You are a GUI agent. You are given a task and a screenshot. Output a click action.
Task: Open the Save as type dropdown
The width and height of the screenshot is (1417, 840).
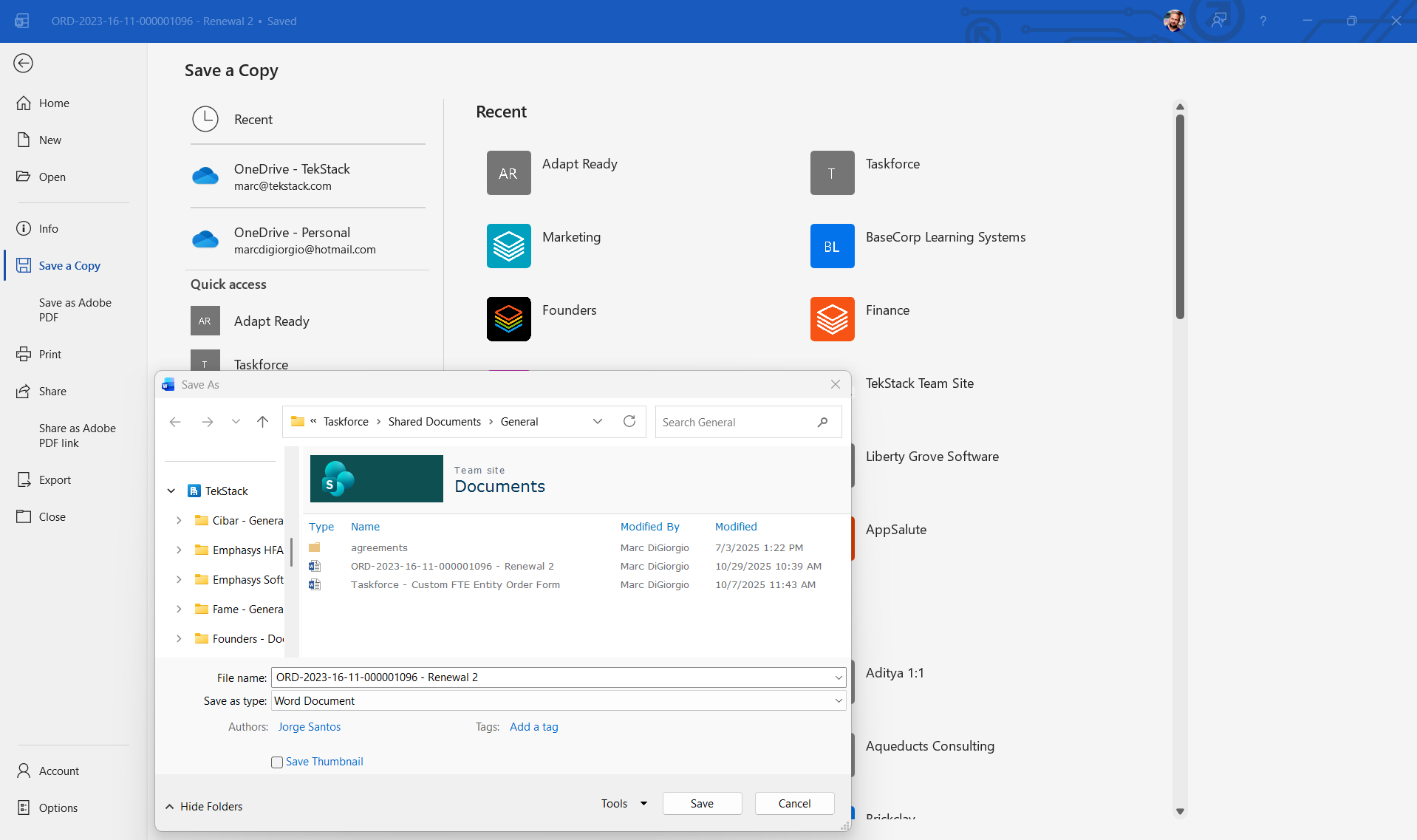[x=839, y=701]
